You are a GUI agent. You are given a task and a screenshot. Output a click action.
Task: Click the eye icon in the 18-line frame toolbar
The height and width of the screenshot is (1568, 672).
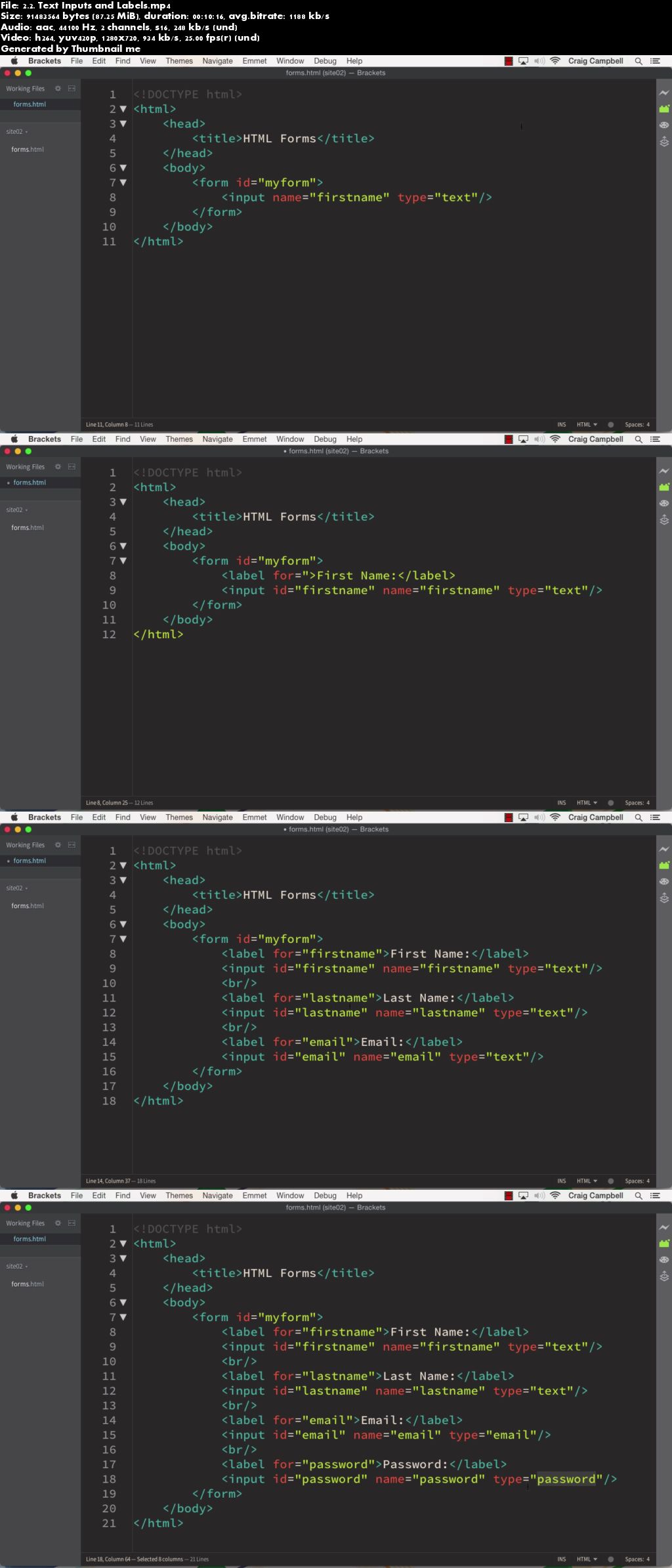pyautogui.click(x=664, y=881)
